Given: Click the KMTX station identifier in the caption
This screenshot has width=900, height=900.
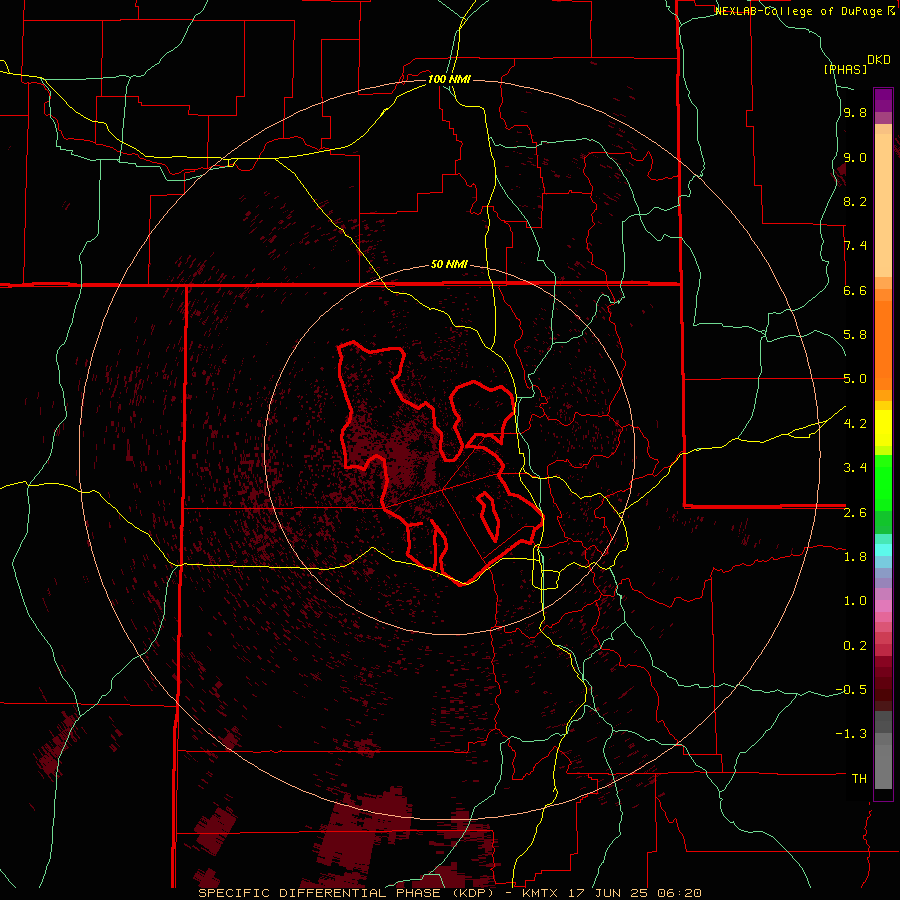Looking at the screenshot, I should 542,893.
